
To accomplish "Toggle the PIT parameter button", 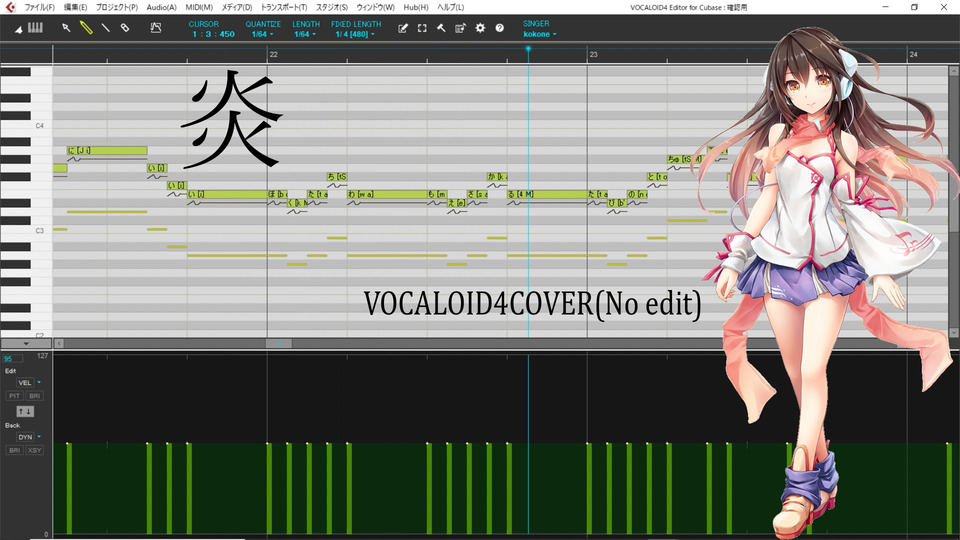I will pos(15,396).
